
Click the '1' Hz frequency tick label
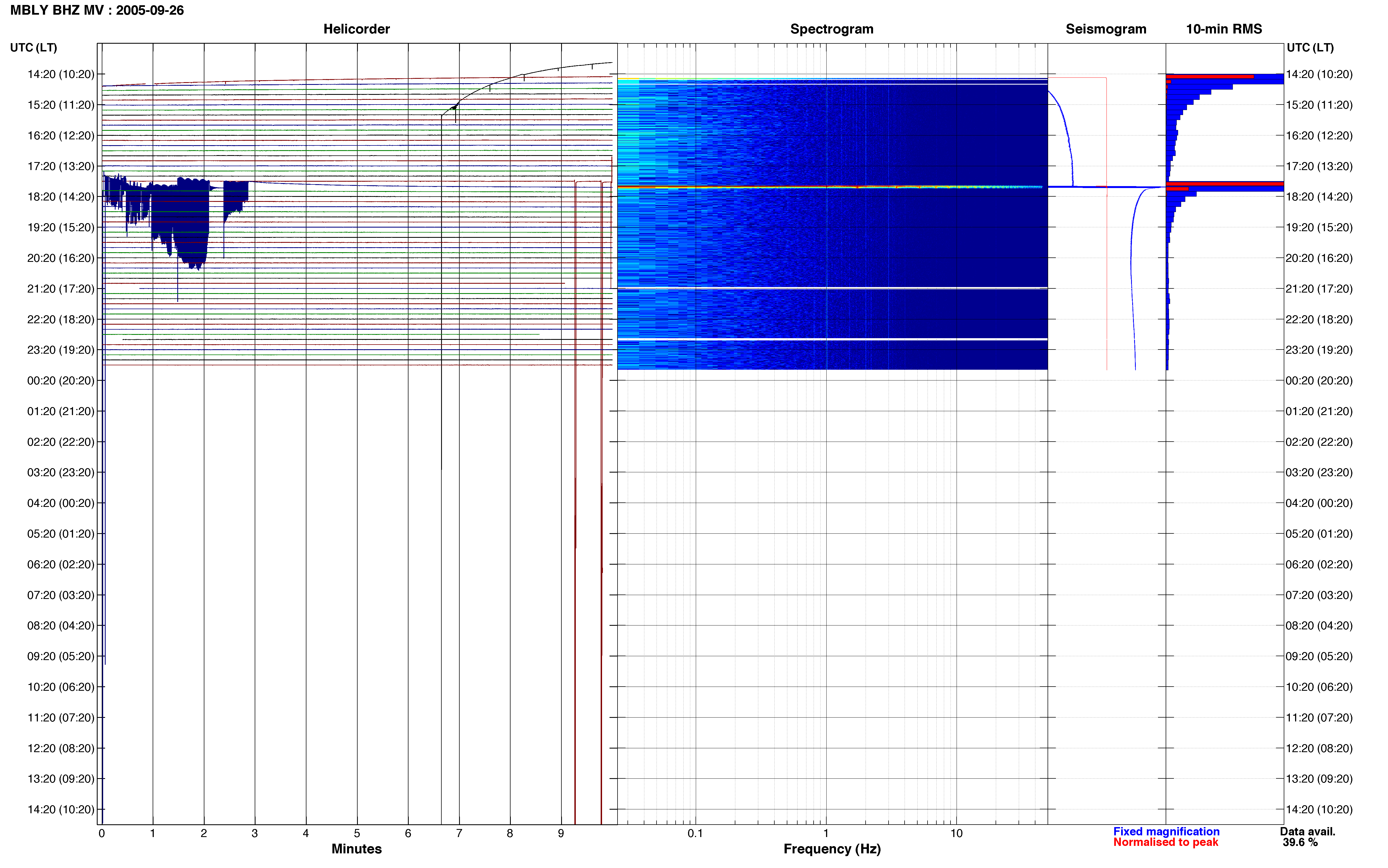(x=826, y=833)
